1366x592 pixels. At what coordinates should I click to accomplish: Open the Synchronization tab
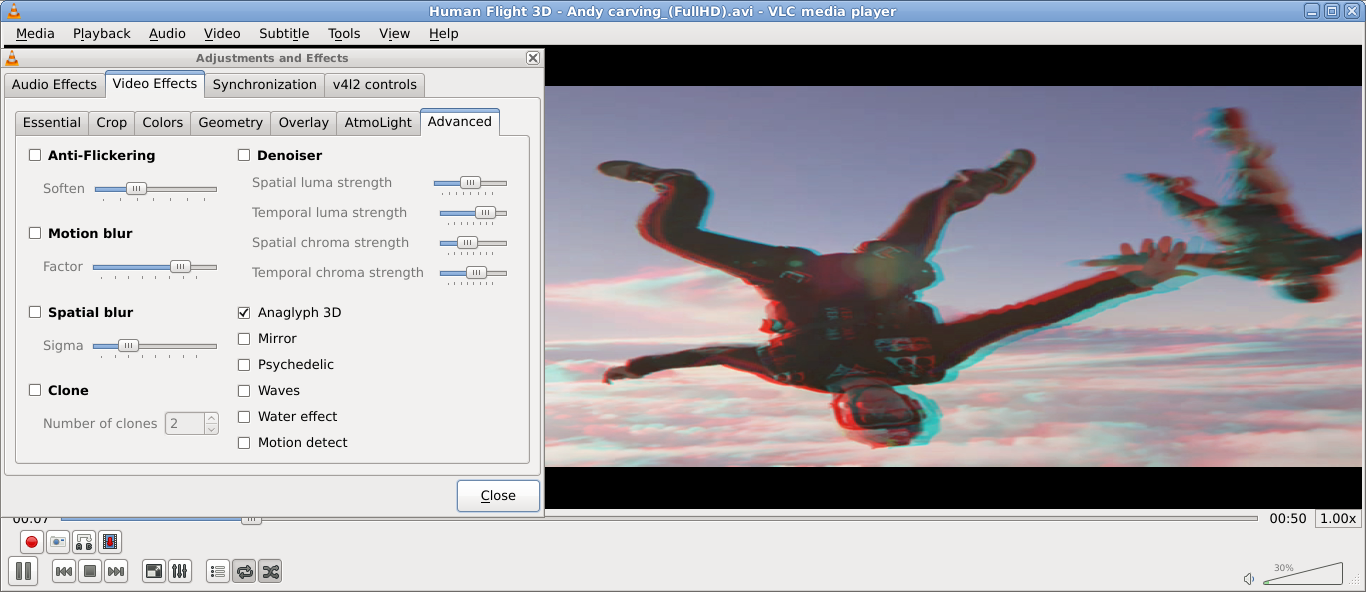coord(264,84)
